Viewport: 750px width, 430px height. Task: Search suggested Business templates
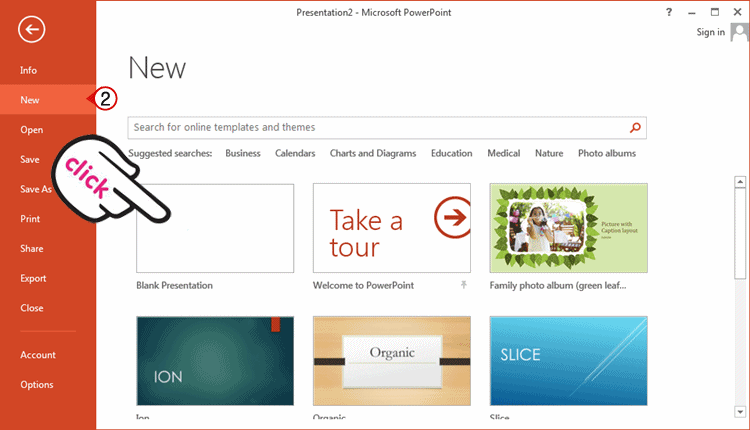point(243,153)
